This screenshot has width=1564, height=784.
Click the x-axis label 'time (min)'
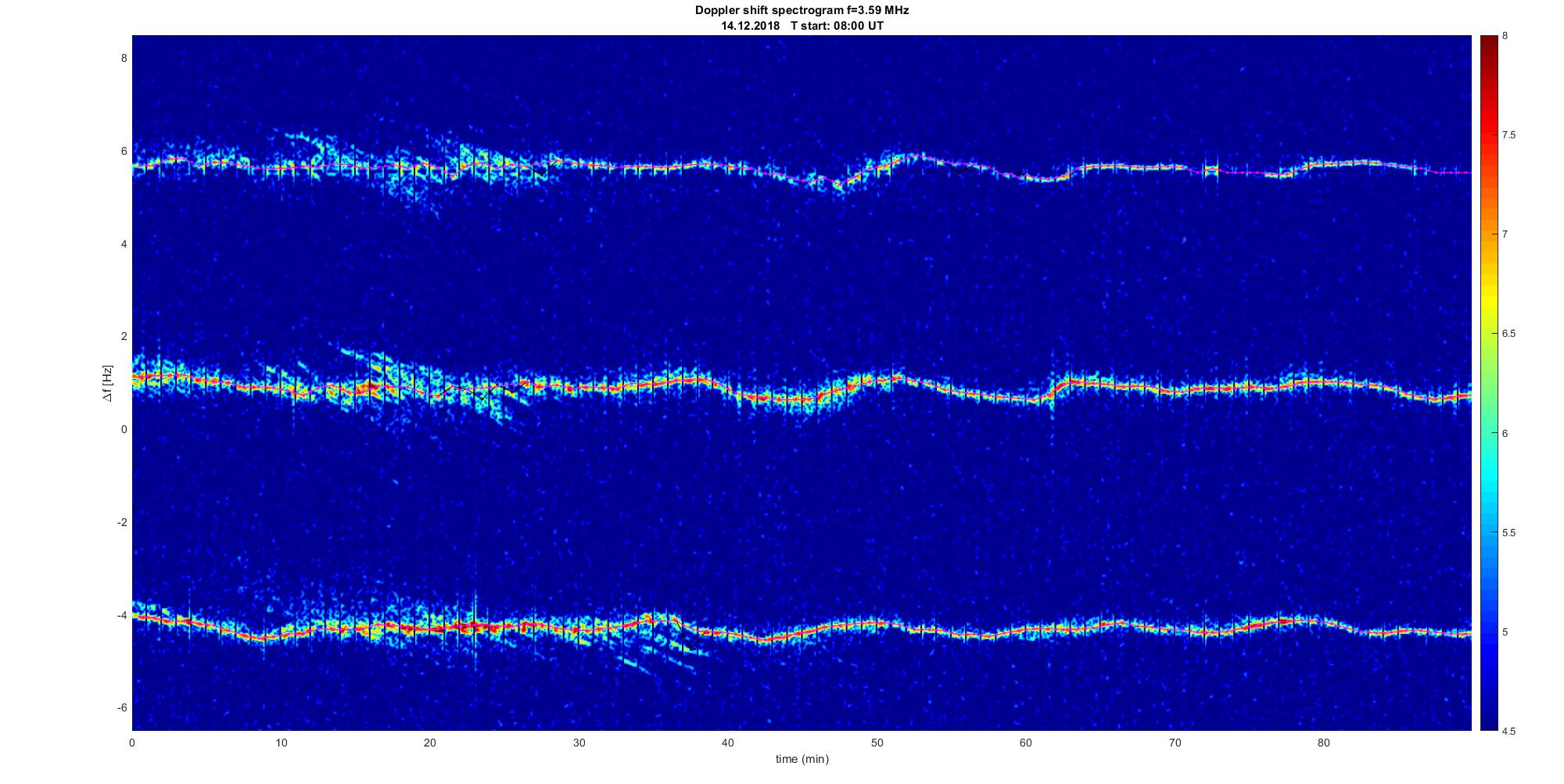click(x=802, y=759)
